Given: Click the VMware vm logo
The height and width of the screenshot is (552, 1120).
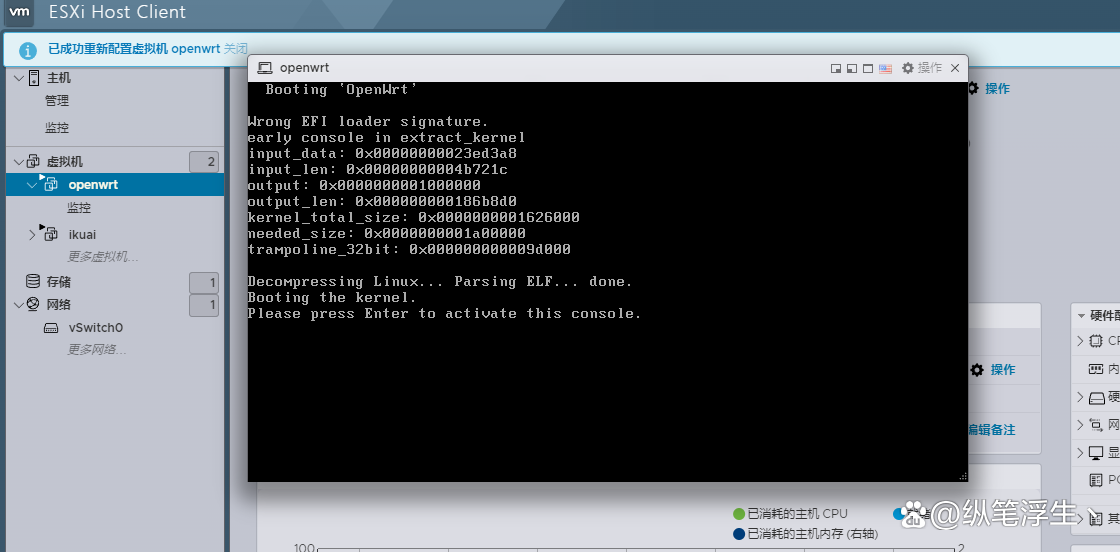Looking at the screenshot, I should point(20,12).
